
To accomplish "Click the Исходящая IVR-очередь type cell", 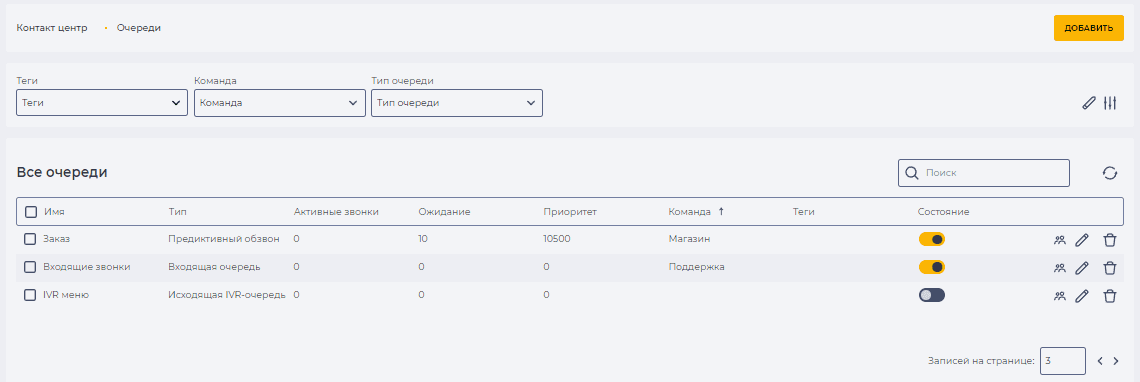I will 227,295.
